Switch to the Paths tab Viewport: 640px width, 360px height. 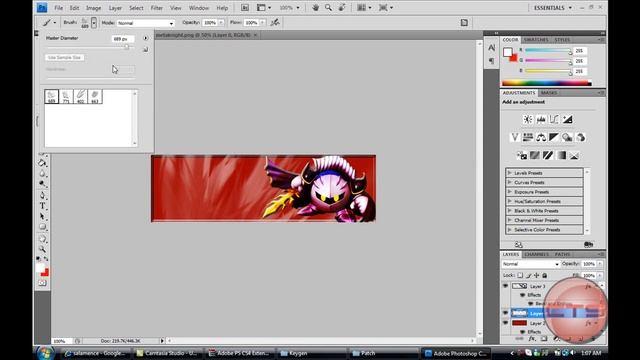tap(562, 254)
